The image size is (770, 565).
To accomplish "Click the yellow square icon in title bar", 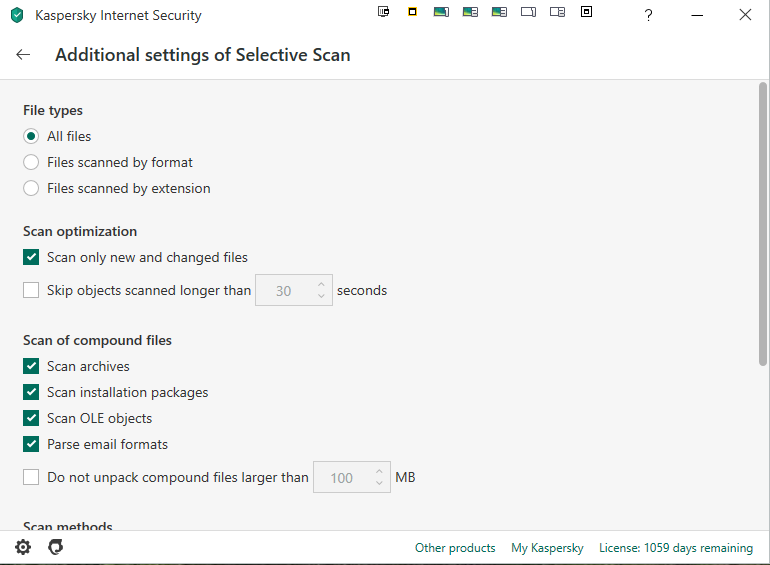I will tap(412, 12).
